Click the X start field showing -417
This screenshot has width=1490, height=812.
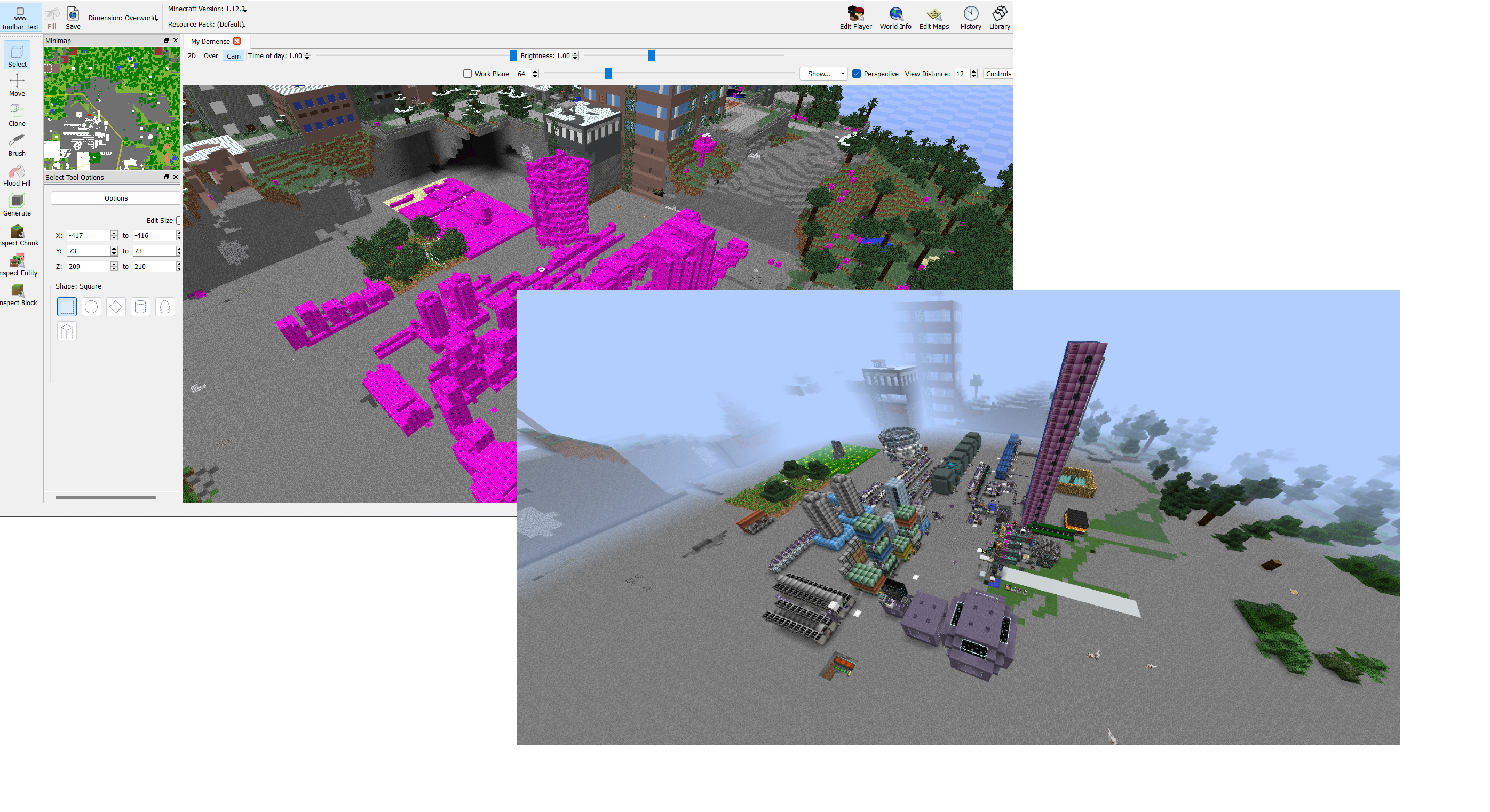click(88, 235)
